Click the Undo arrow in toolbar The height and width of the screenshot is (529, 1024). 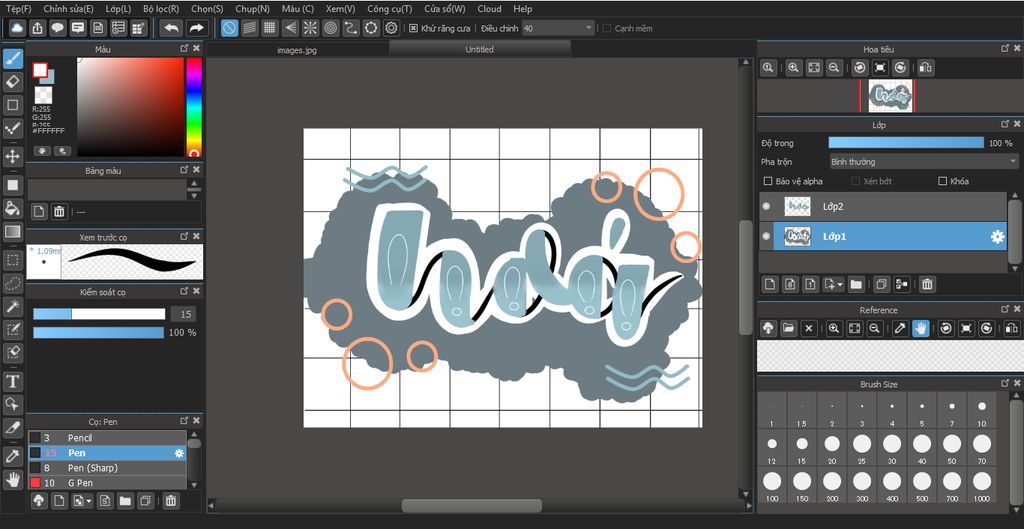point(171,28)
